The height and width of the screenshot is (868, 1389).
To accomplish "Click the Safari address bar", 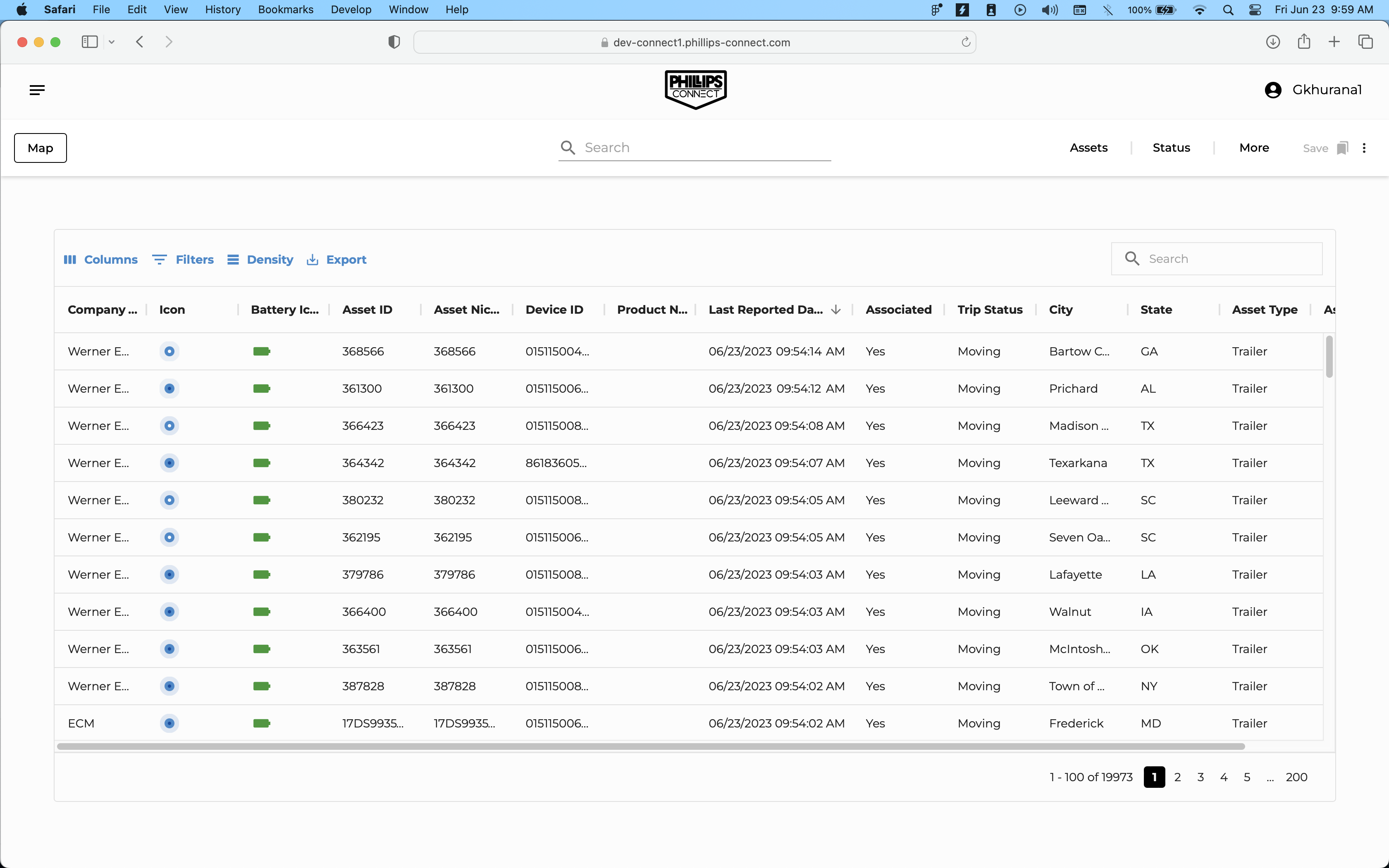I will coord(694,42).
